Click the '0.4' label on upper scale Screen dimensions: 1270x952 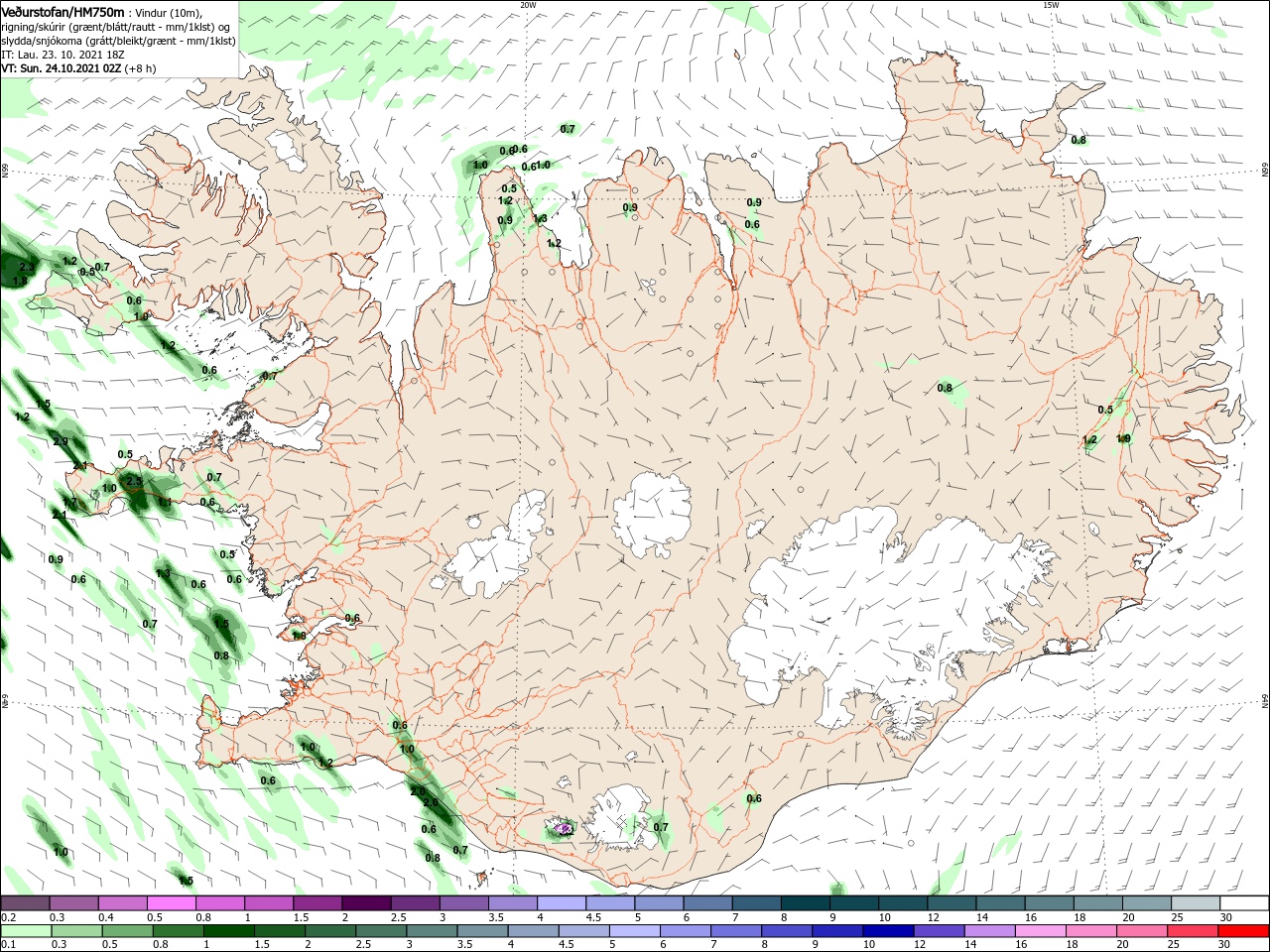tap(106, 917)
